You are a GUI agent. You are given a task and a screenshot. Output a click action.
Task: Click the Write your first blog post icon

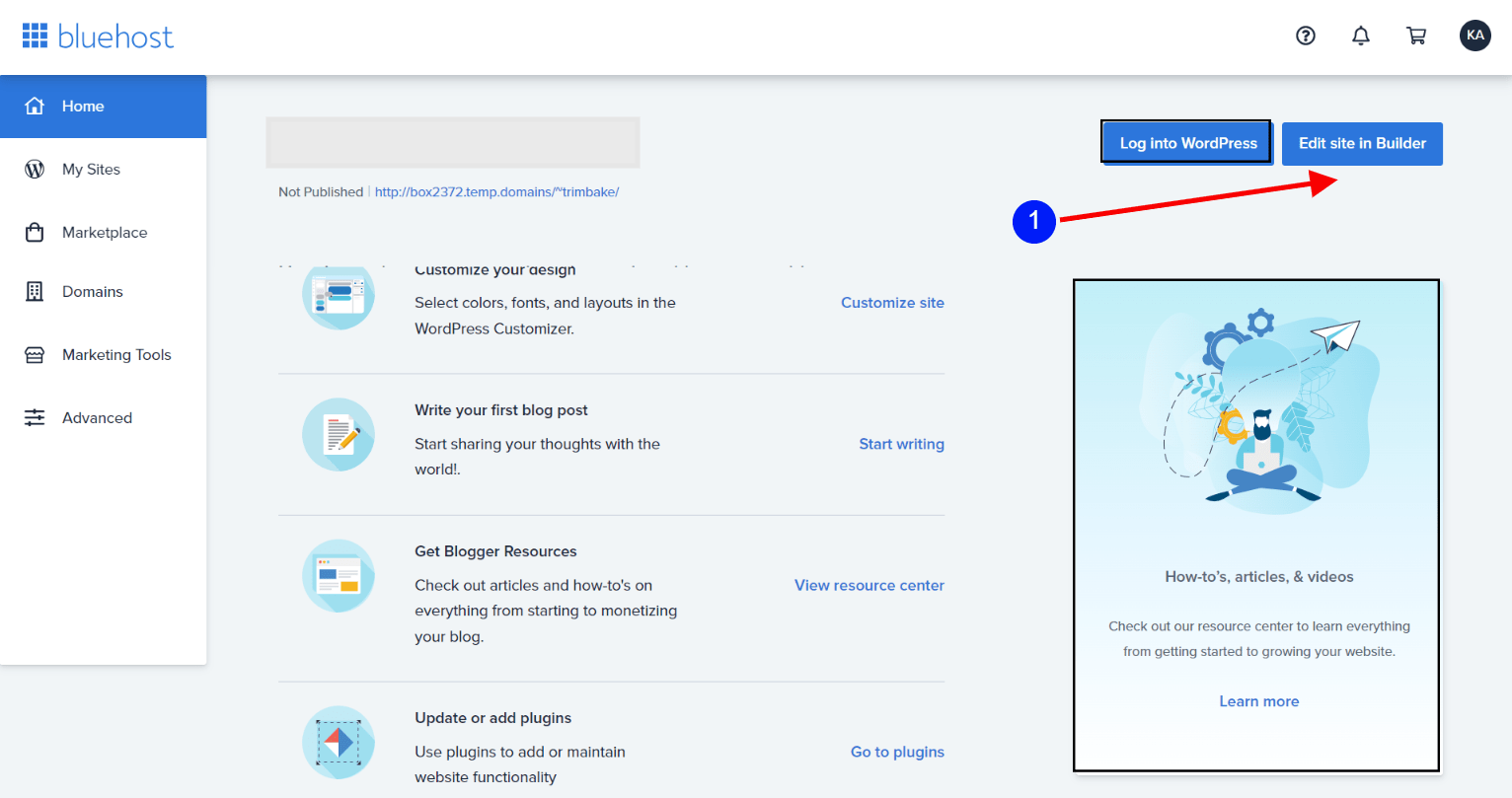point(339,434)
